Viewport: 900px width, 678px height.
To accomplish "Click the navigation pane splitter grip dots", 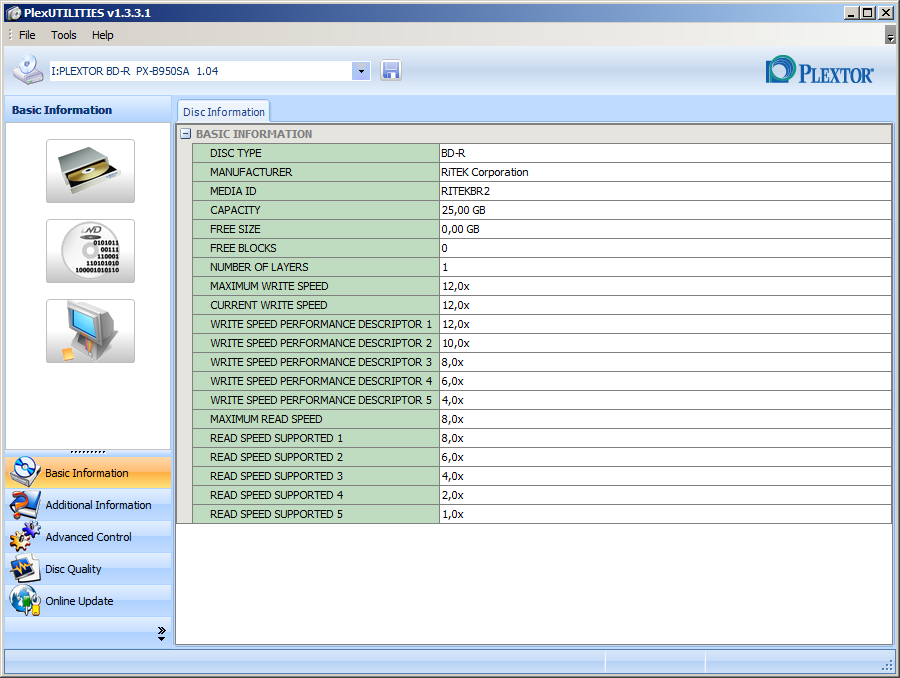I will 88,452.
